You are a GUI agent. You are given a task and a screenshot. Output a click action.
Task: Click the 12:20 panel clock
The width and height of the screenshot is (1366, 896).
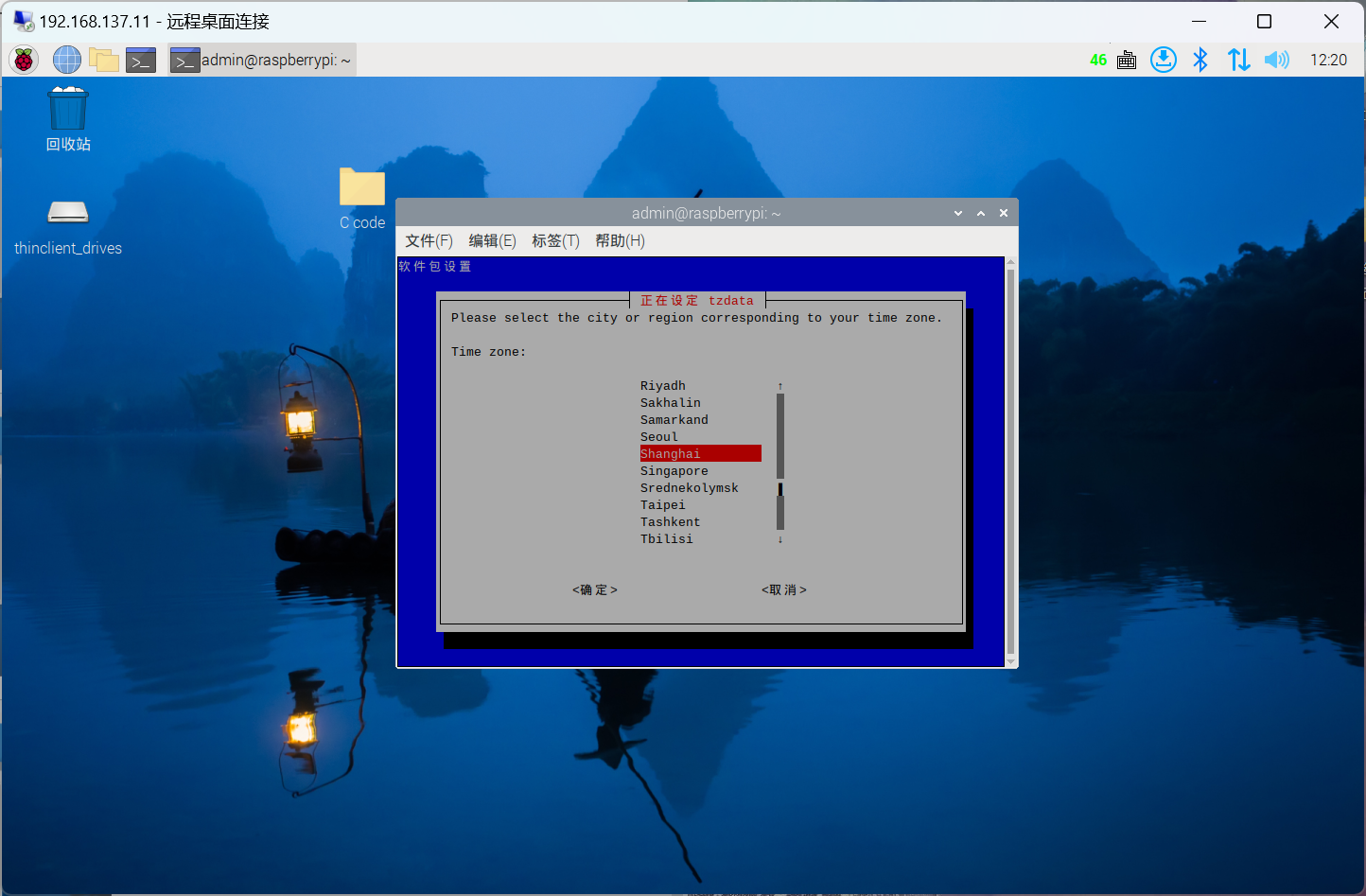pos(1328,60)
